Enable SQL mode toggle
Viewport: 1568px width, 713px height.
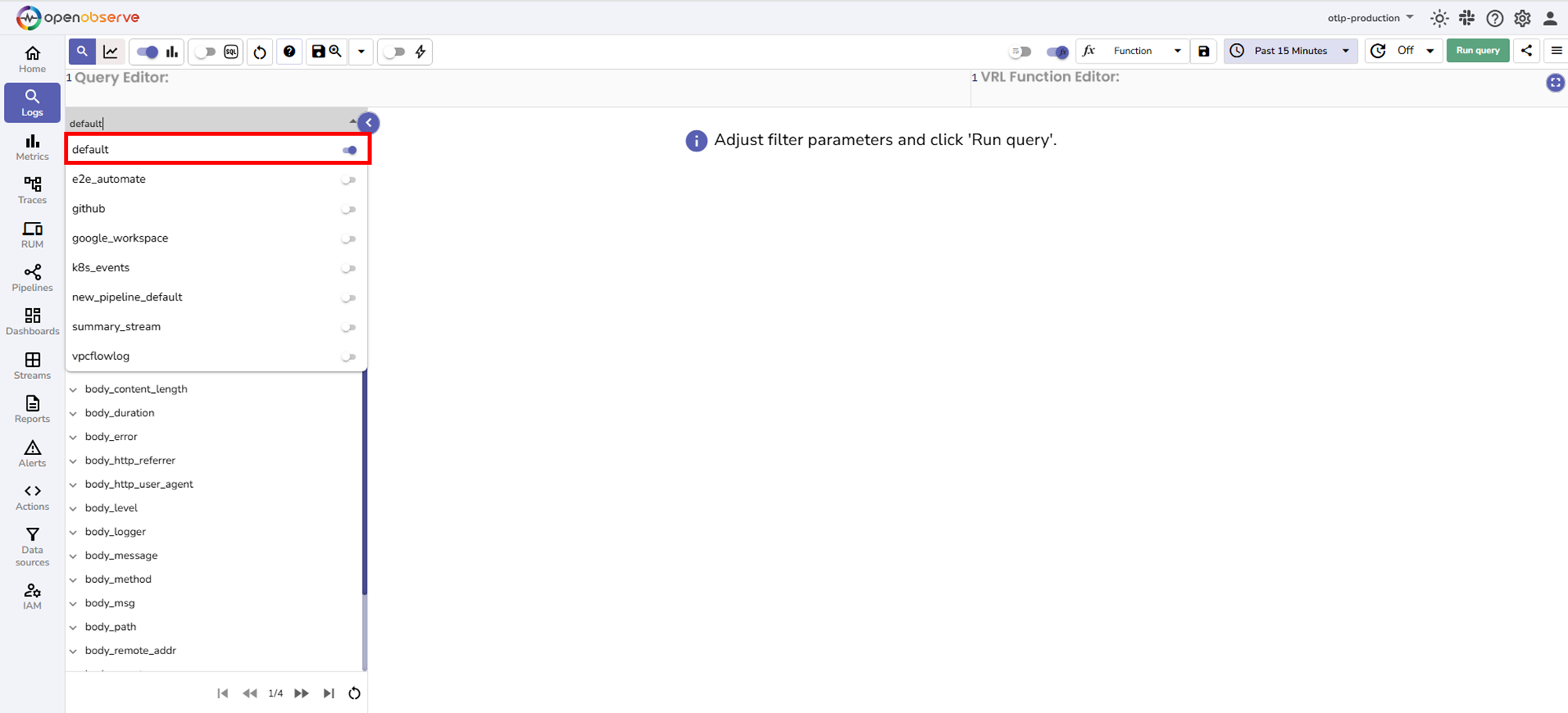pyautogui.click(x=205, y=52)
